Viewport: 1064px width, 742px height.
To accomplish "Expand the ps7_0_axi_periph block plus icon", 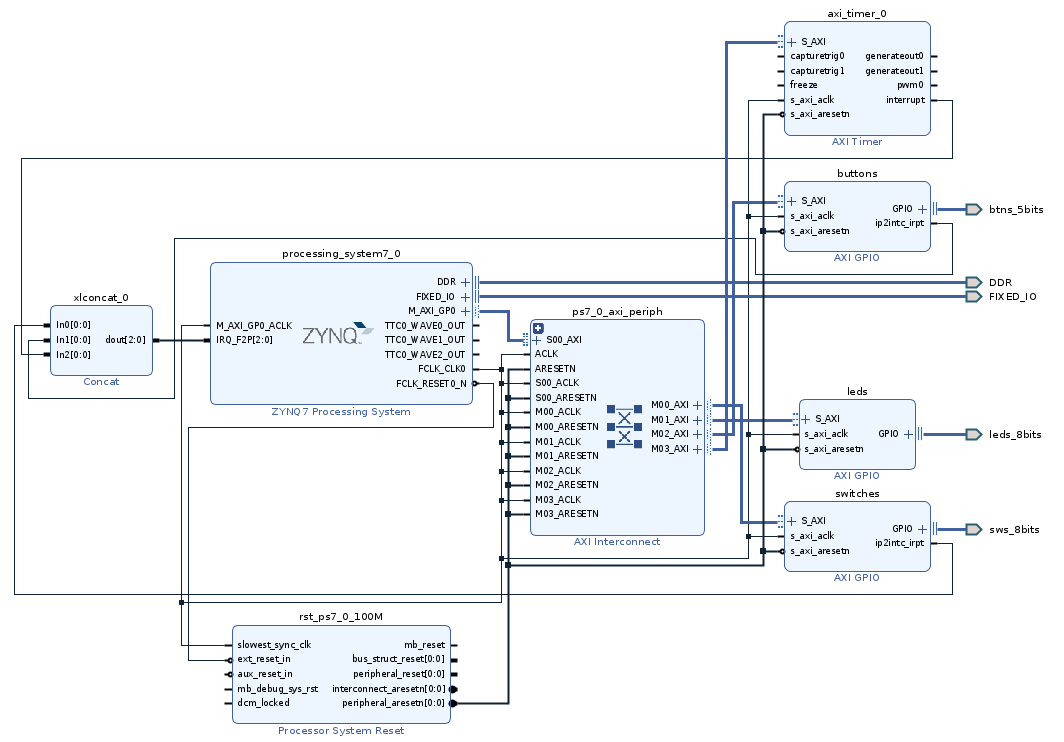I will [538, 329].
